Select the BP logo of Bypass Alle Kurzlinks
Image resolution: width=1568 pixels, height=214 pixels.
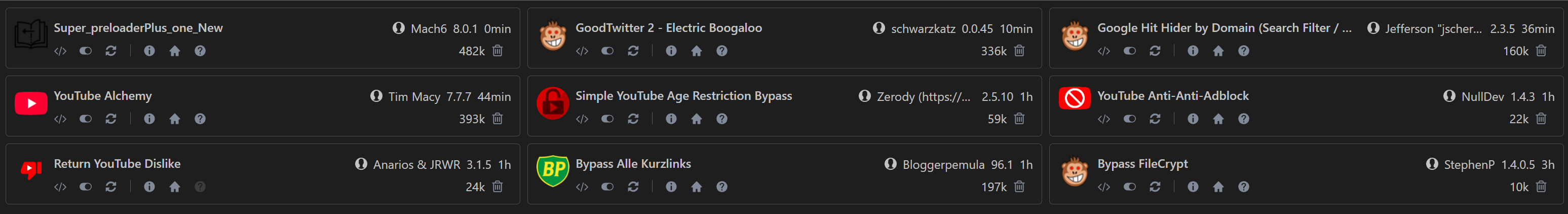(553, 171)
